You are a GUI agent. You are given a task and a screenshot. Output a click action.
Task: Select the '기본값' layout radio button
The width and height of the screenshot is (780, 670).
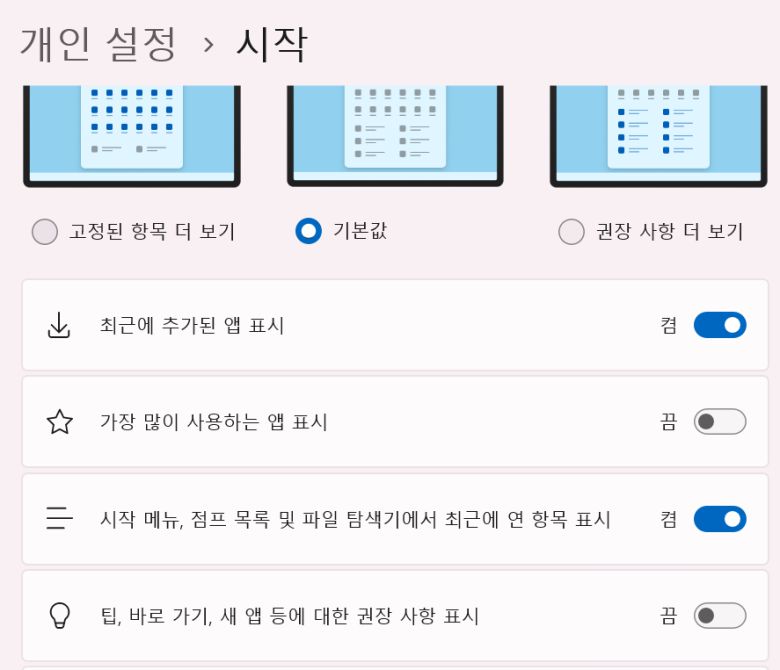pos(308,231)
